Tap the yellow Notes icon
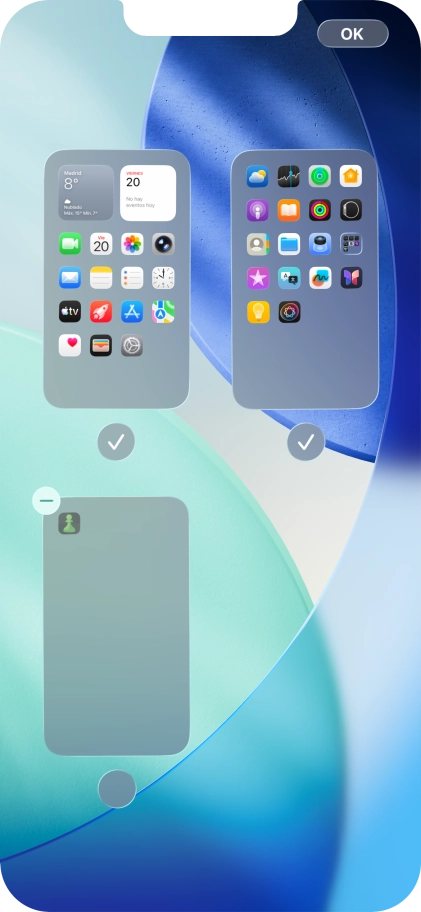Image resolution: width=421 pixels, height=912 pixels. [101, 277]
